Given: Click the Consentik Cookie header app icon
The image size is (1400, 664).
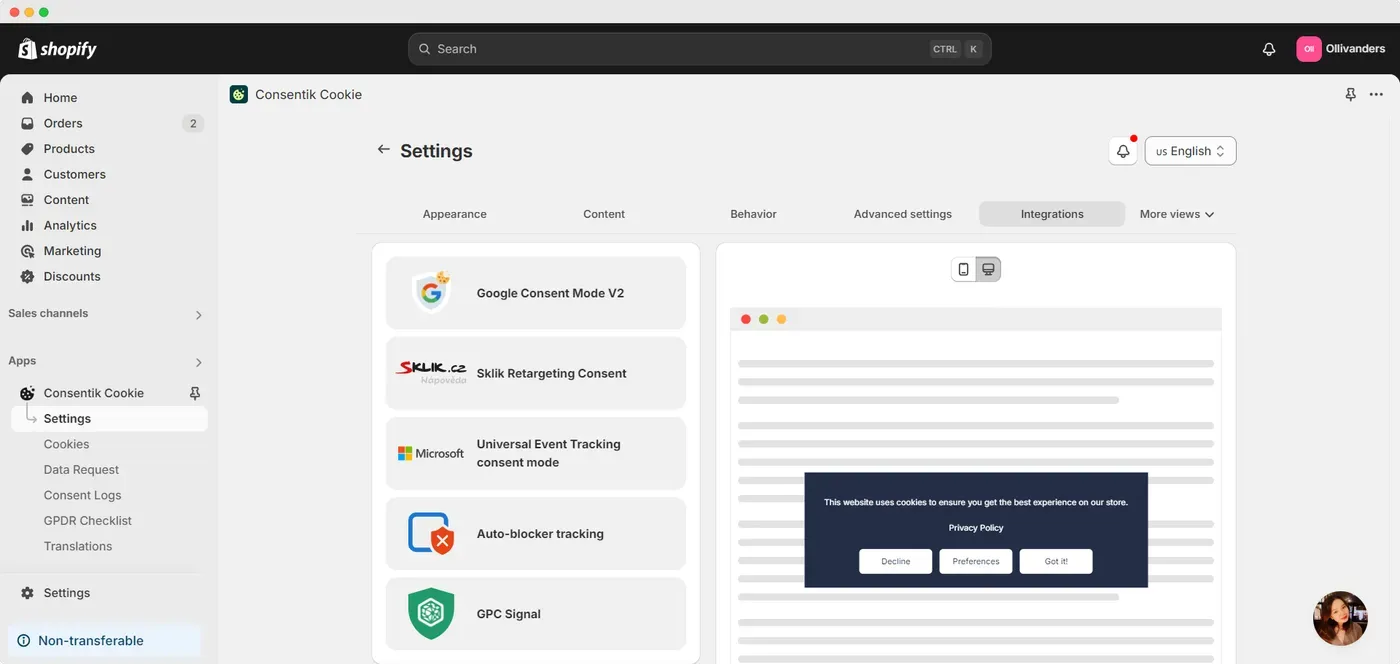Looking at the screenshot, I should point(239,95).
